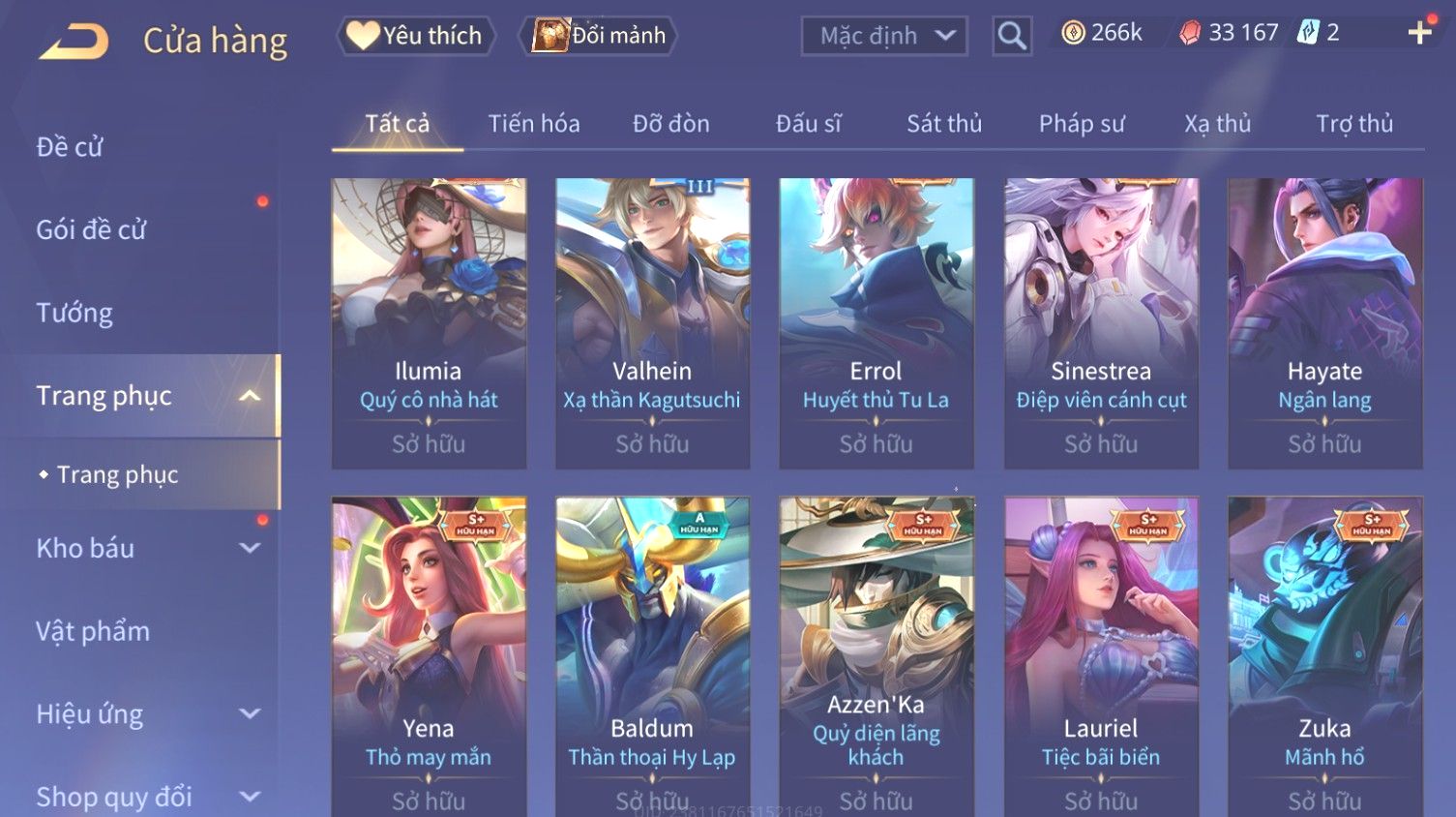Viewport: 1456px width, 817px height.
Task: Tap the red gem currency icon
Action: (x=1190, y=33)
